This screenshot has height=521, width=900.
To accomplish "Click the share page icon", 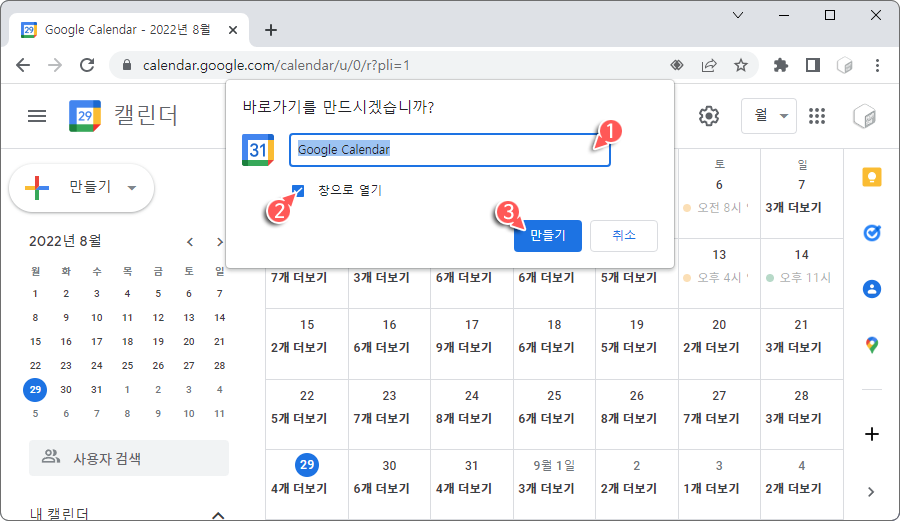I will [709, 65].
